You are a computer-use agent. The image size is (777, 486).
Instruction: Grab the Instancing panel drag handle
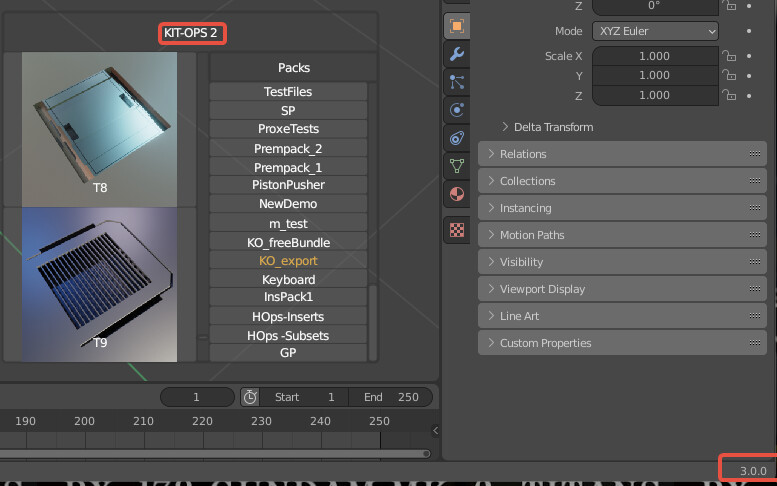[x=755, y=208]
